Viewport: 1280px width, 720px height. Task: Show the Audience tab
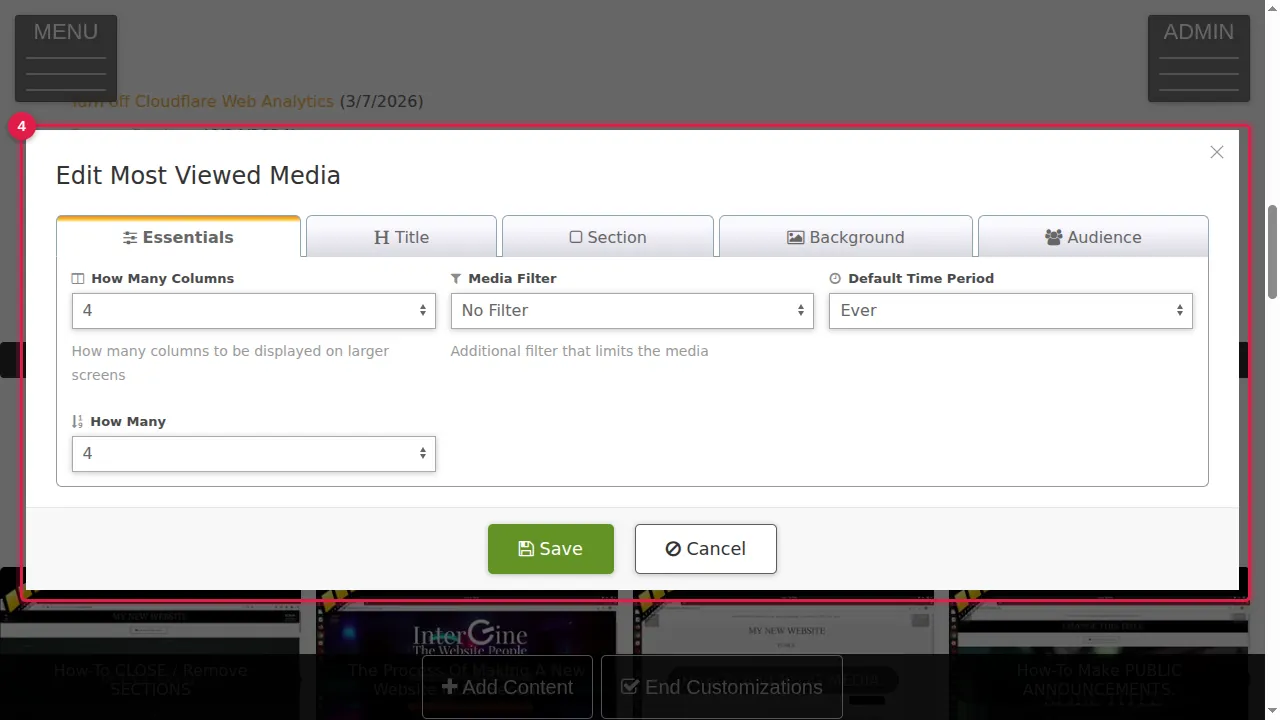coord(1093,237)
